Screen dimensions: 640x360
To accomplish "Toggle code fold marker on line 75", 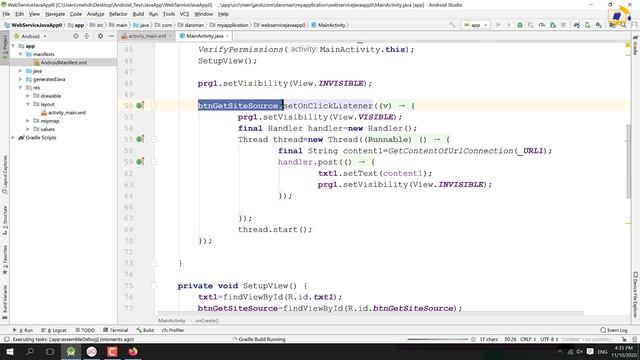I will click(x=154, y=286).
